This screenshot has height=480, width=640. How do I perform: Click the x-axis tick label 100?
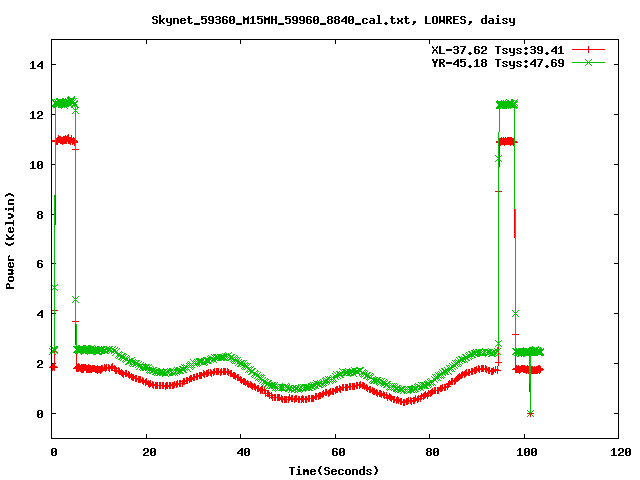click(527, 452)
